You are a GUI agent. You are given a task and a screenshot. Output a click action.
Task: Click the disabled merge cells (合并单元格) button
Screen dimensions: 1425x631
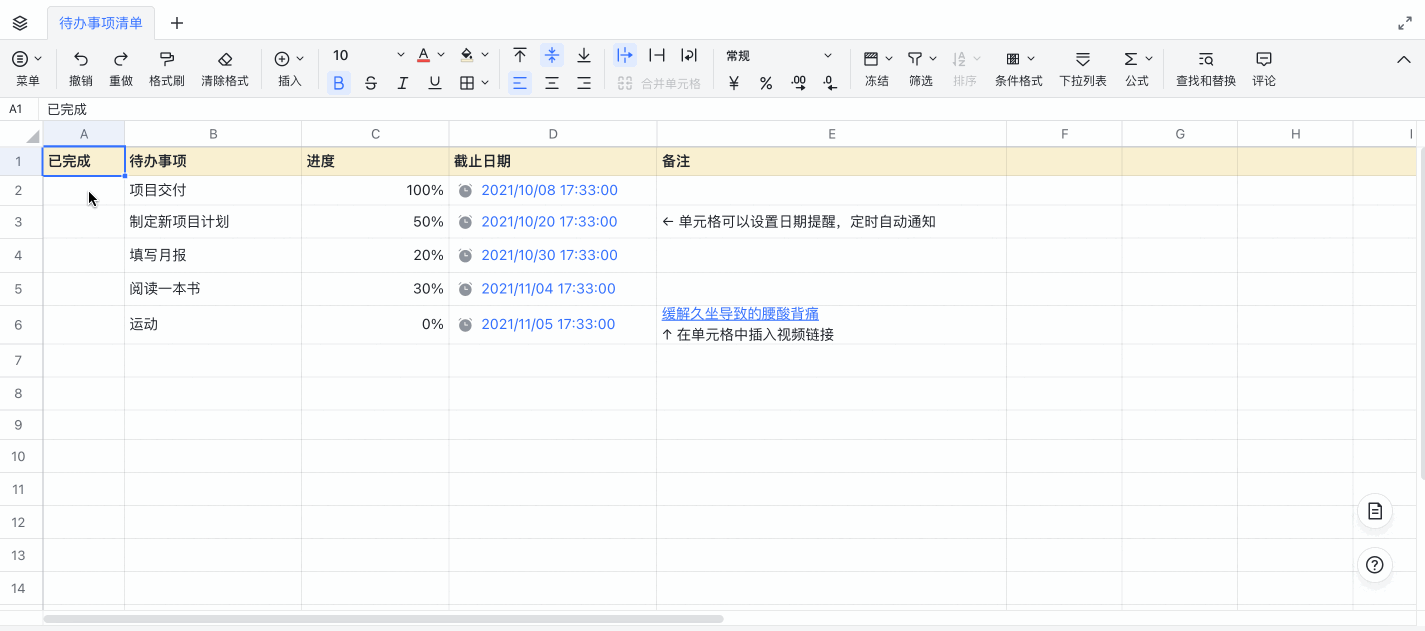(659, 83)
